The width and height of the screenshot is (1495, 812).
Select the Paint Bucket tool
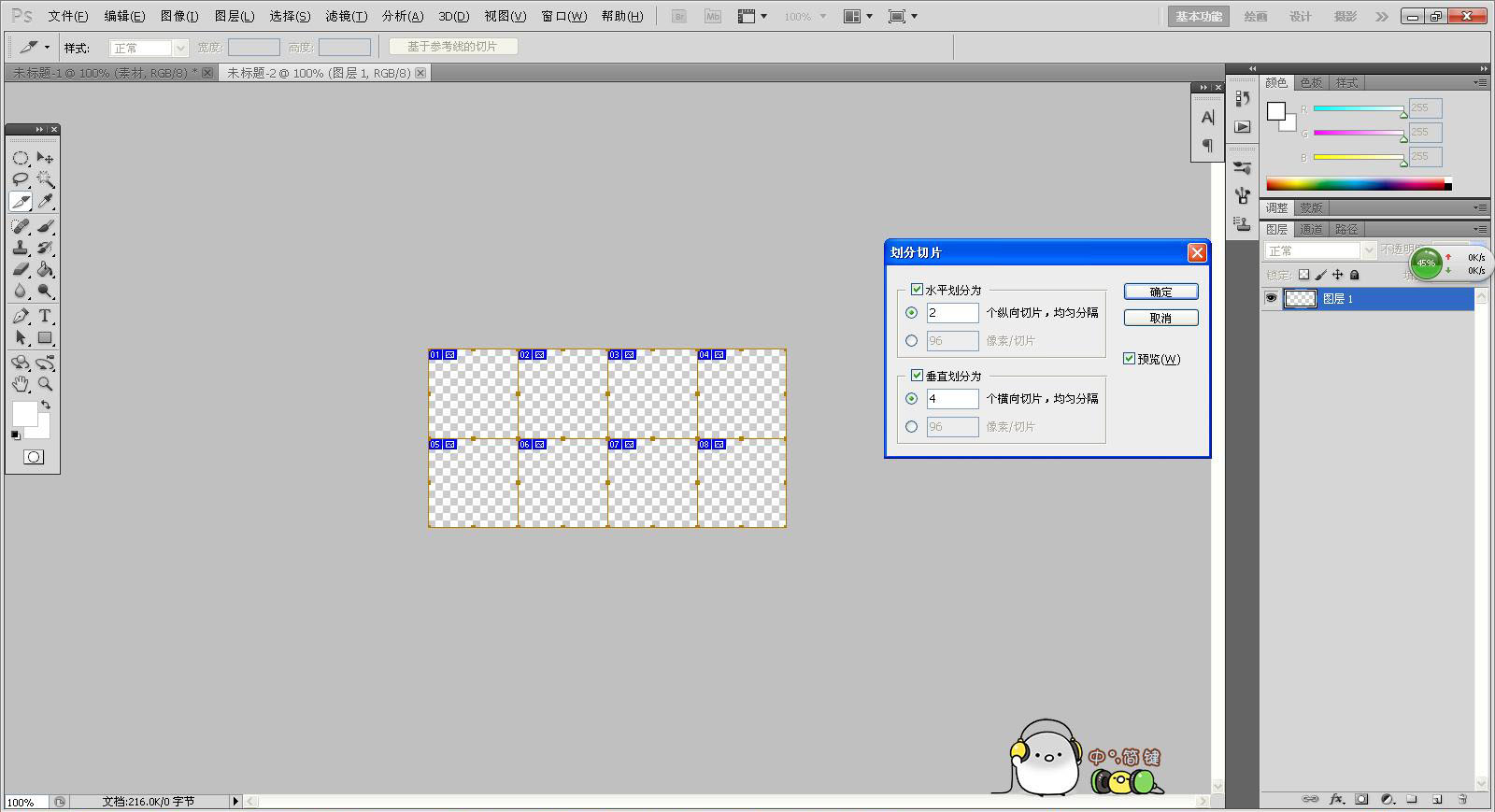(45, 270)
